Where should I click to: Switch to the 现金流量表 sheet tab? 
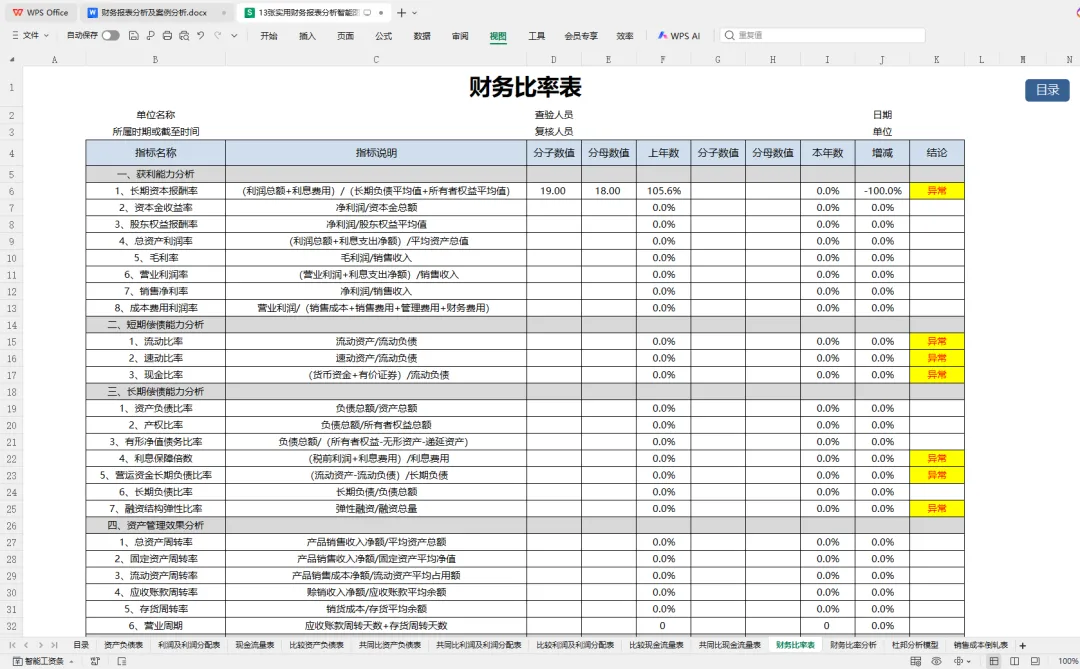click(255, 645)
